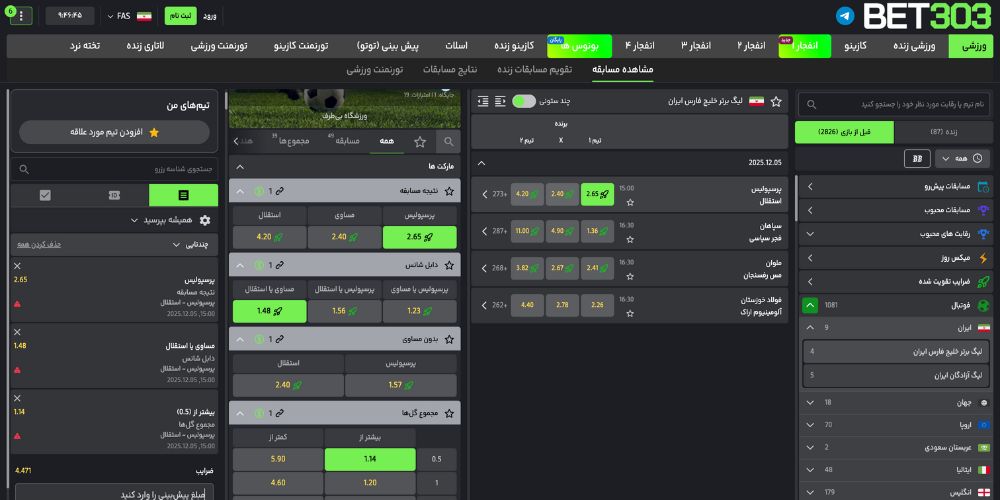Click the team search input field
This screenshot has width=1000, height=500.
pos(110,171)
